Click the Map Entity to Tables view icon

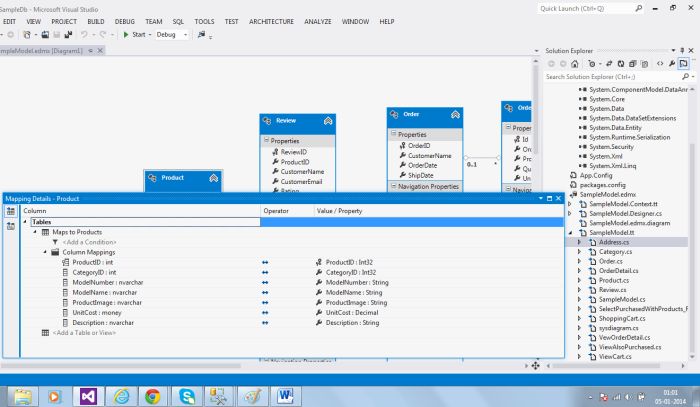click(11, 211)
